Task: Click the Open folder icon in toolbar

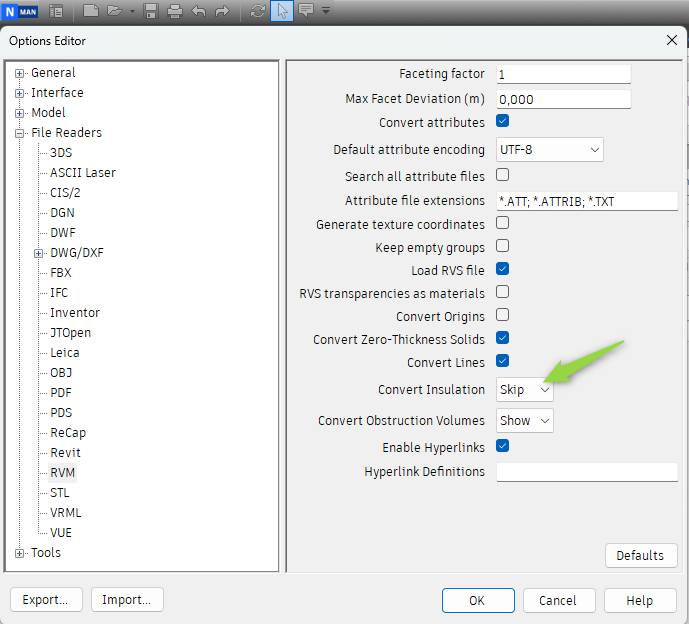Action: click(115, 10)
